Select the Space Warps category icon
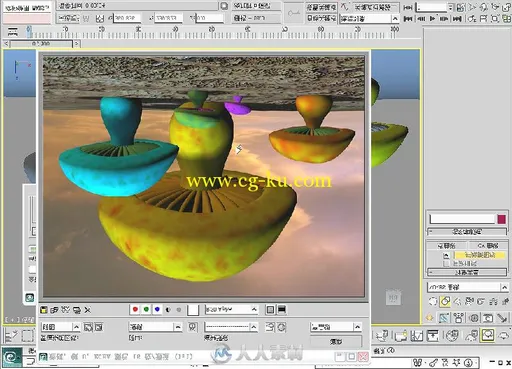This screenshot has height=369, width=512. [x=493, y=302]
